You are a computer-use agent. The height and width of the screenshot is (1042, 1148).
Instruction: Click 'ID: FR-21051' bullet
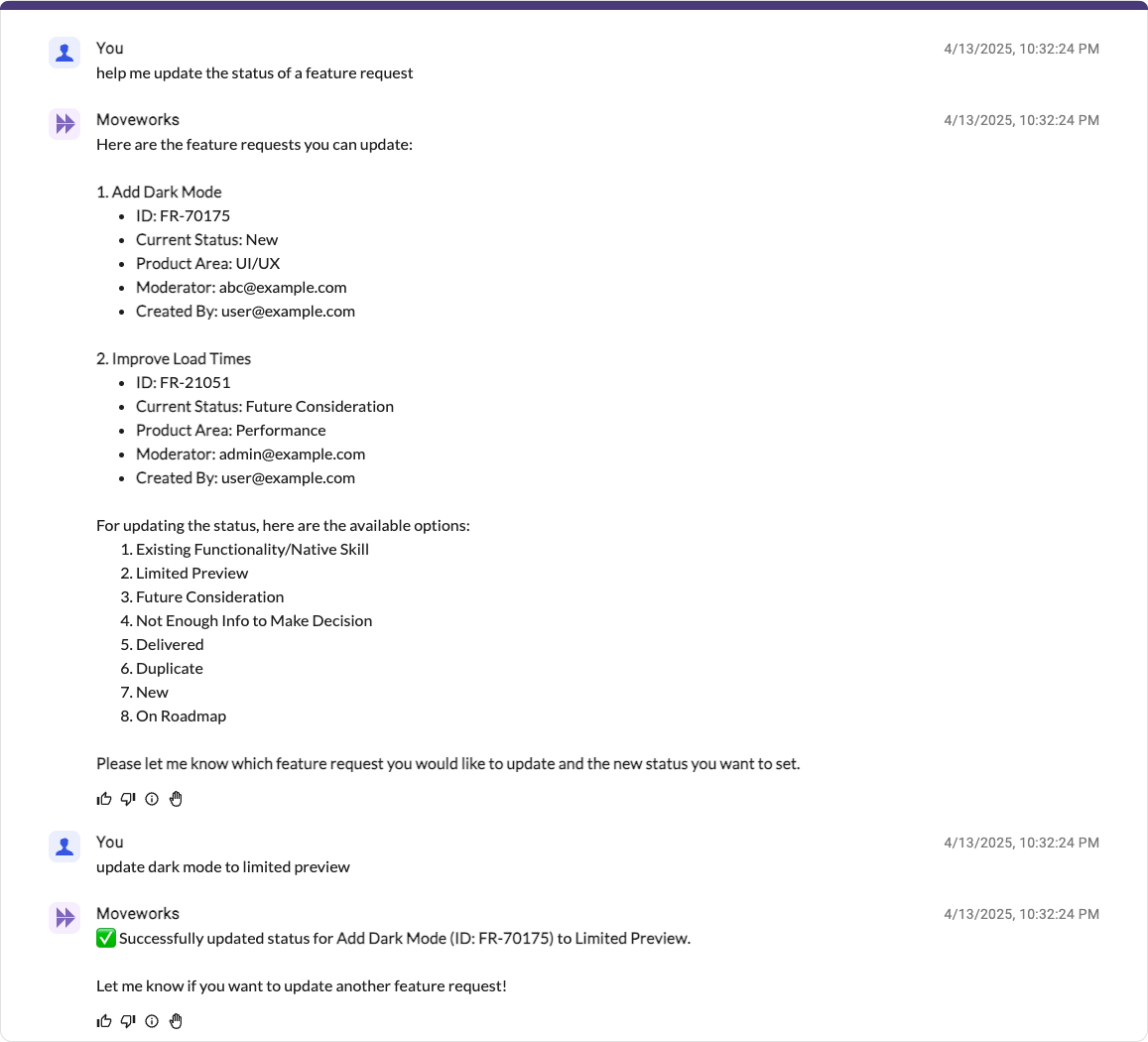click(x=183, y=382)
